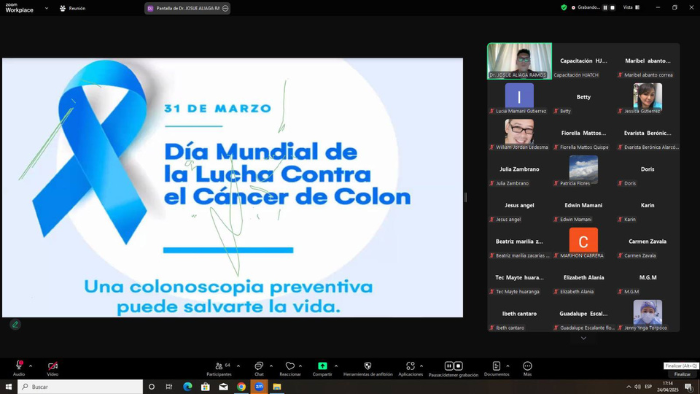Expand the Compartir options arrow
The width and height of the screenshot is (700, 395).
click(x=336, y=366)
